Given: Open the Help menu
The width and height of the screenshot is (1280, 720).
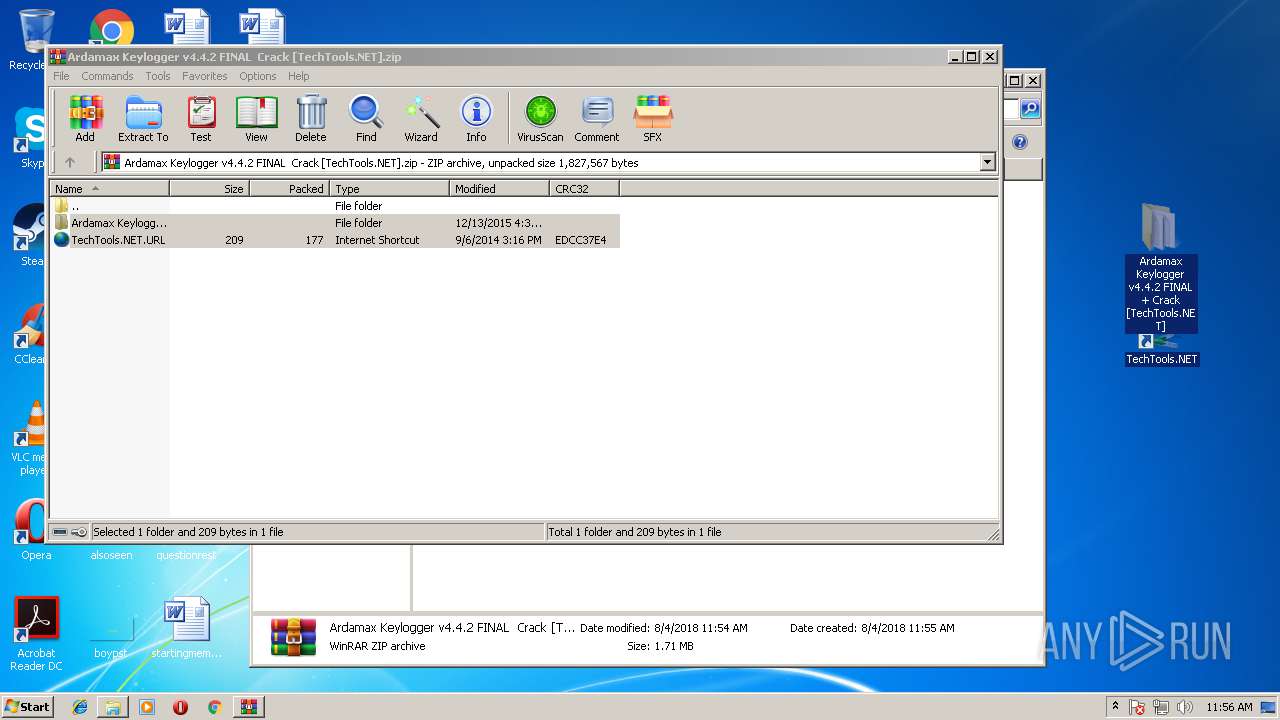Looking at the screenshot, I should [x=298, y=76].
